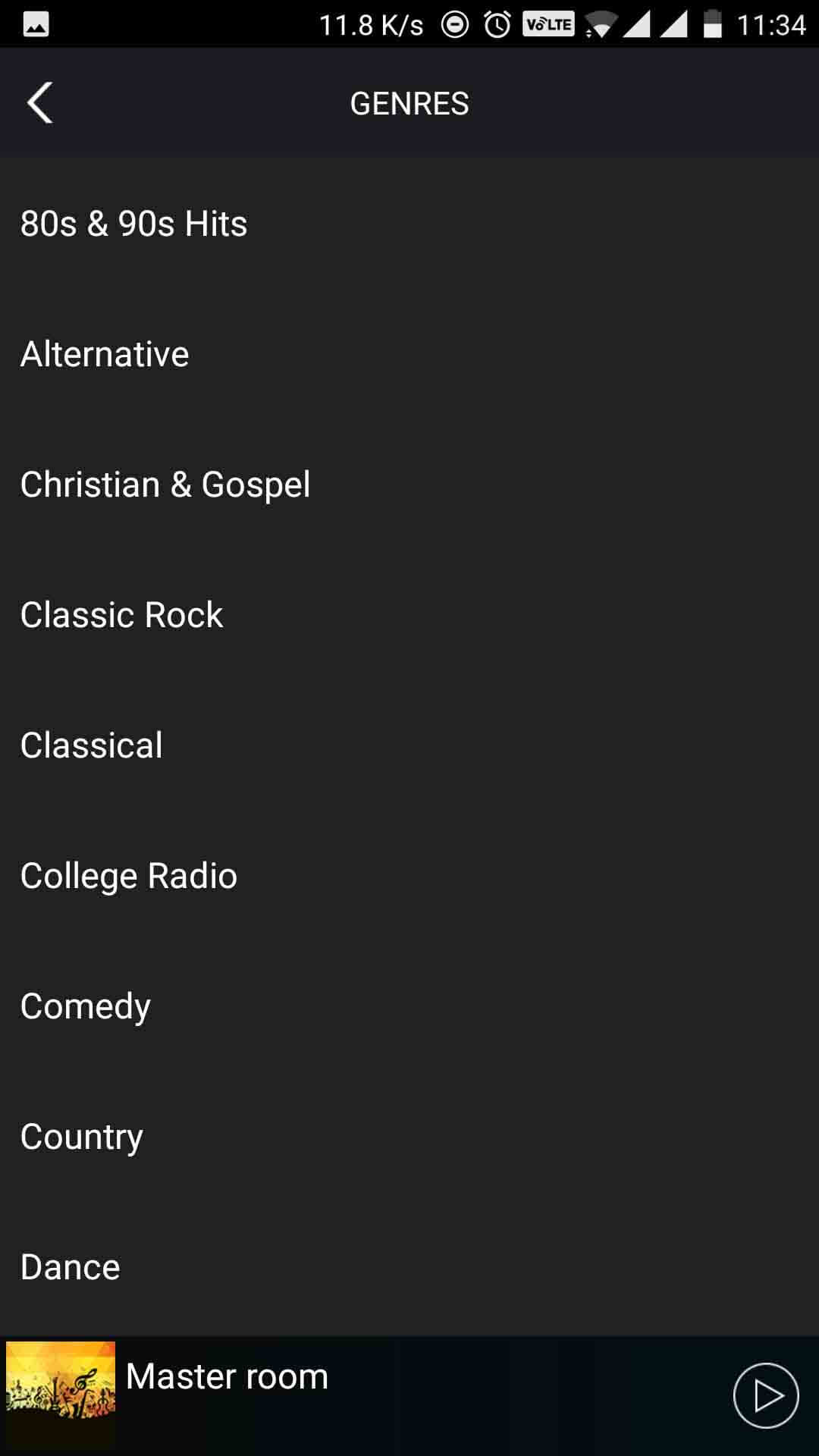
Task: Tap the back arrow icon
Action: [x=40, y=103]
